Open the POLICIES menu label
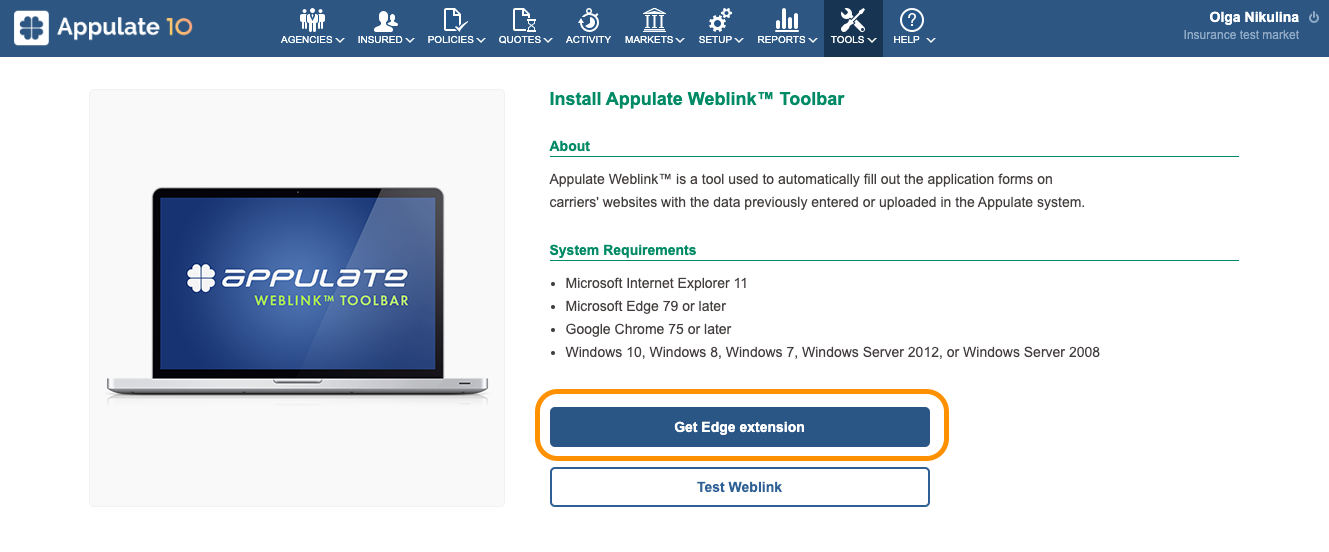Screen dimensions: 1329x552 451,40
